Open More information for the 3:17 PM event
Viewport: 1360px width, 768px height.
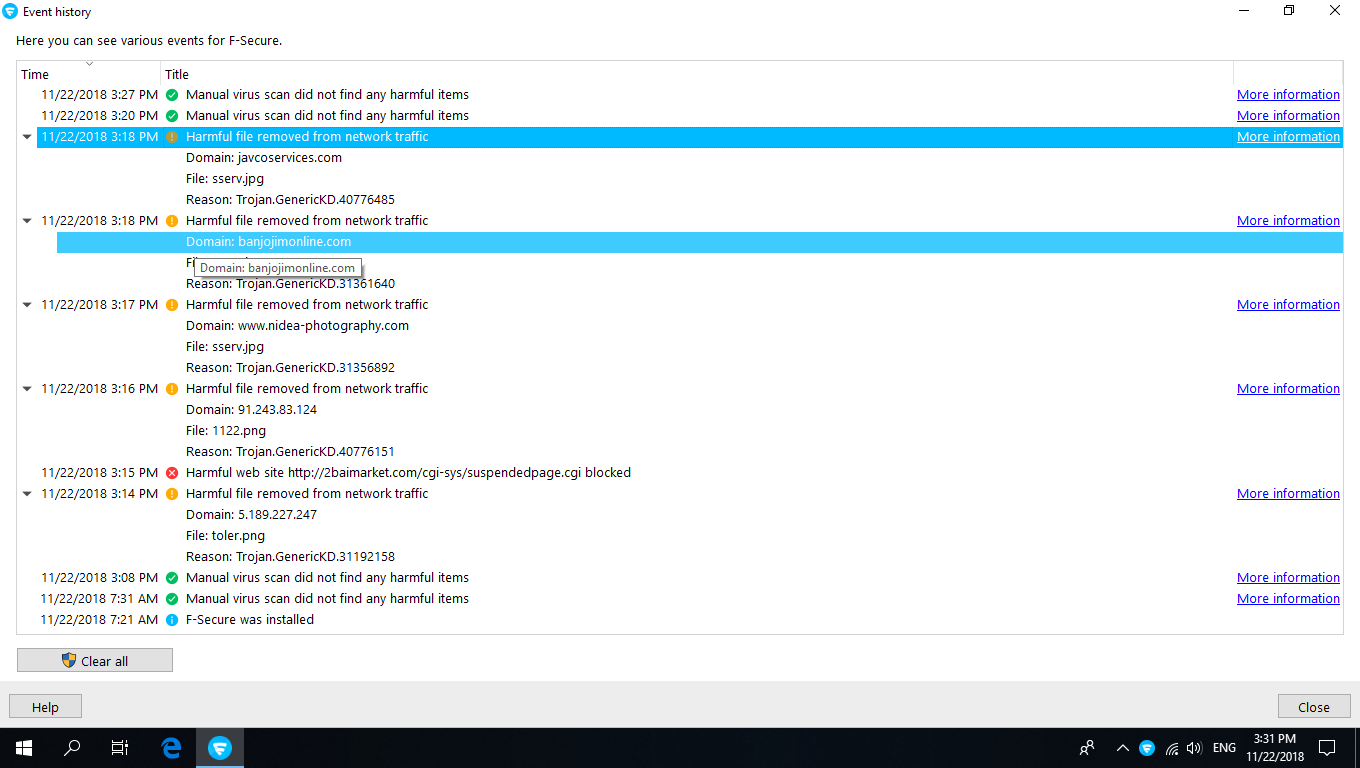(x=1288, y=305)
